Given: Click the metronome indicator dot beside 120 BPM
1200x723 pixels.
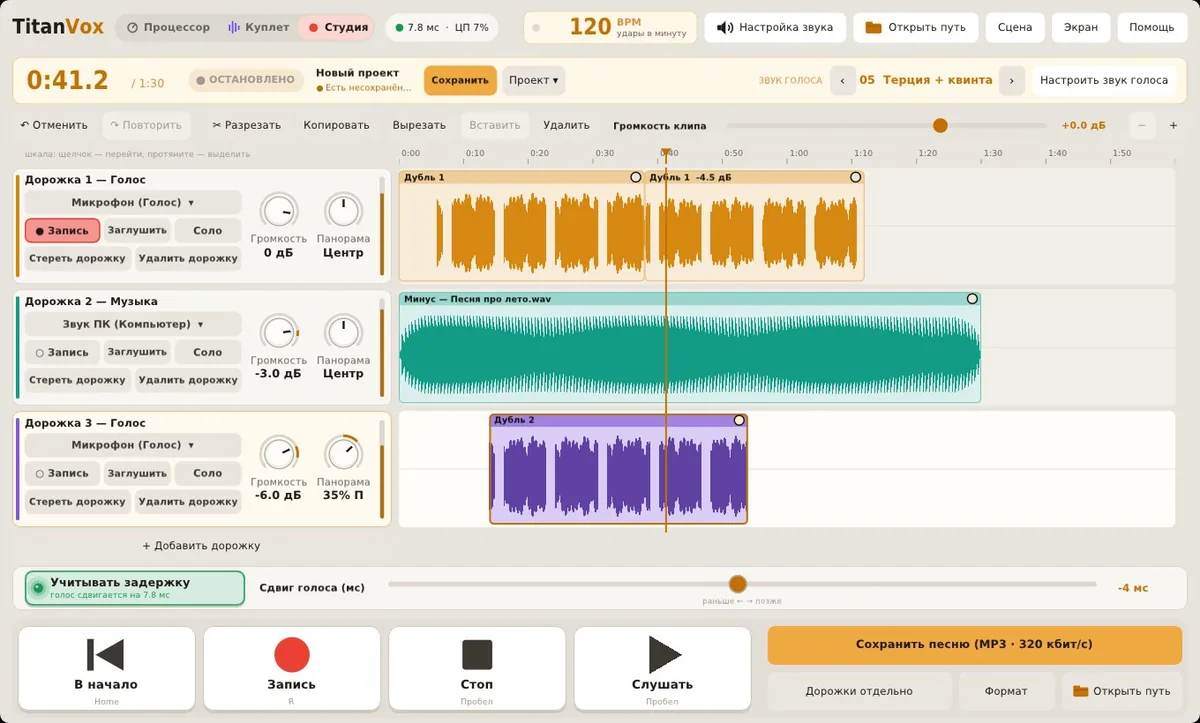Looking at the screenshot, I should pyautogui.click(x=536, y=27).
